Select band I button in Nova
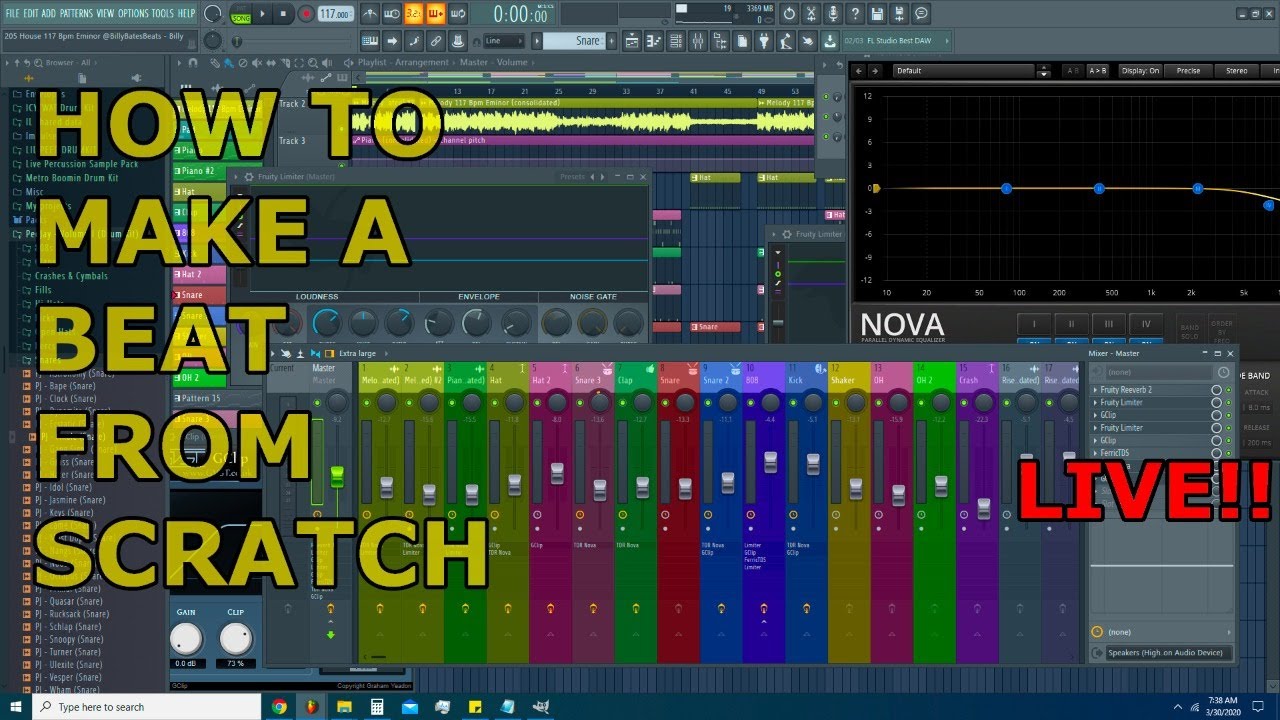Viewport: 1280px width, 720px height. coord(1034,324)
